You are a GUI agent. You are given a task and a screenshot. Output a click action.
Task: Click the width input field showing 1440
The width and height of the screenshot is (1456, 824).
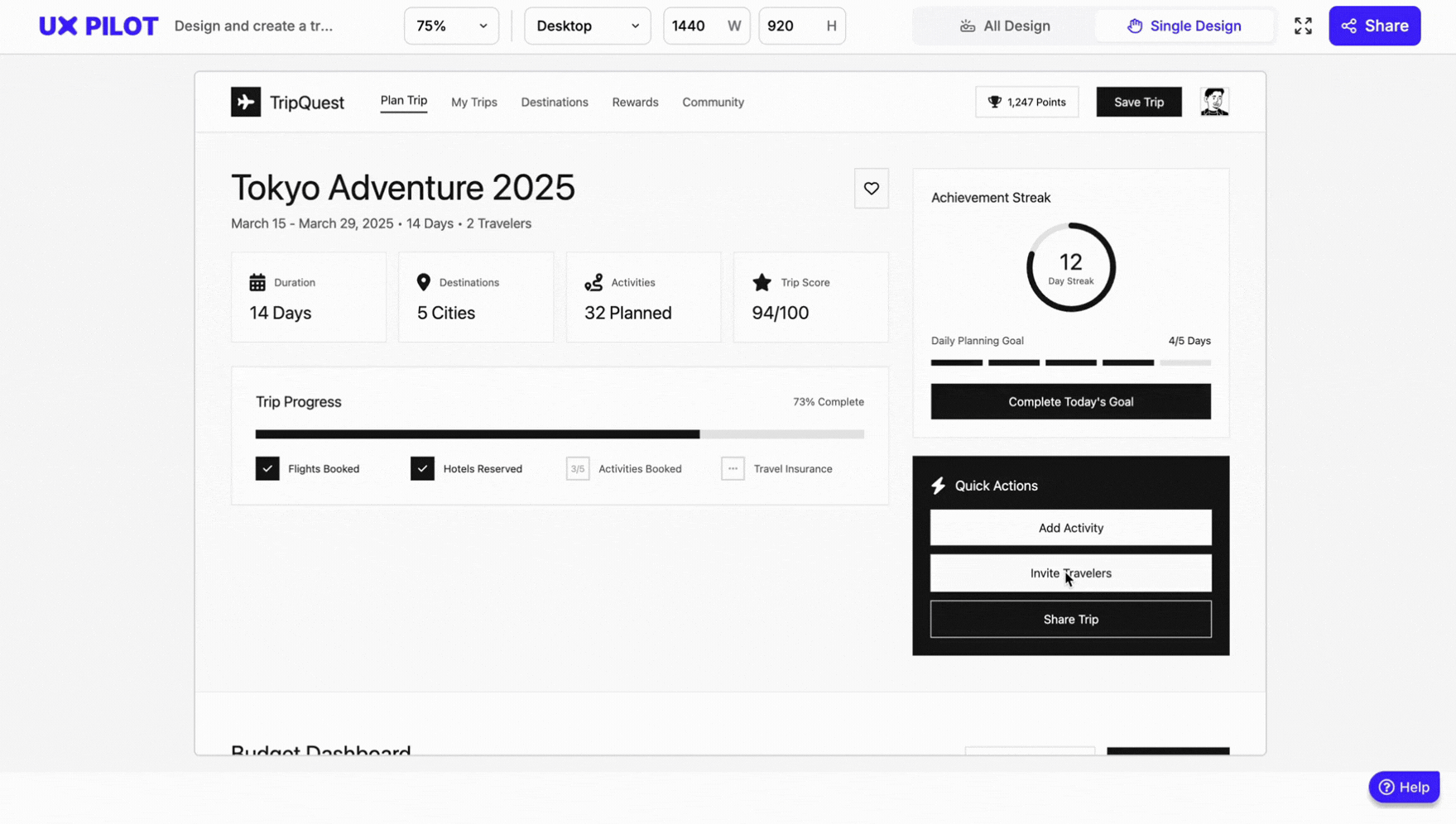[x=691, y=26]
